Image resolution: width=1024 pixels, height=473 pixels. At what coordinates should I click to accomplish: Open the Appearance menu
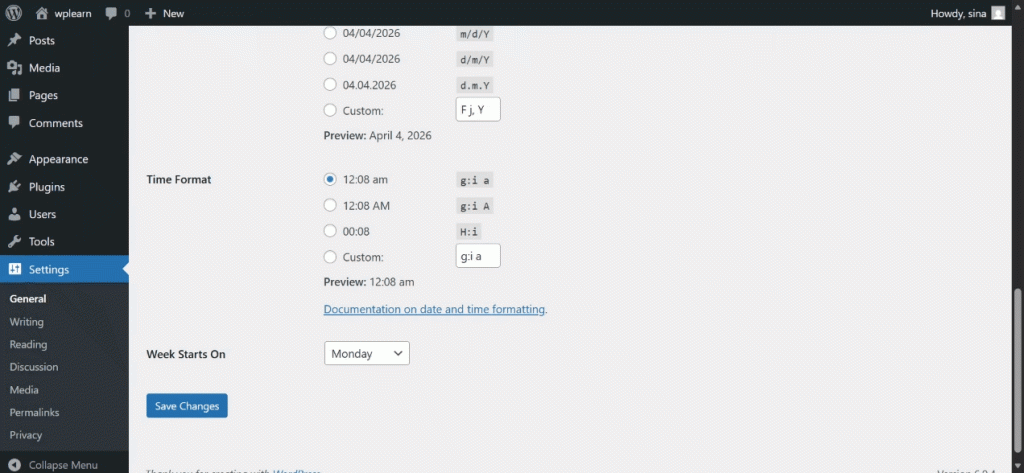pos(58,159)
